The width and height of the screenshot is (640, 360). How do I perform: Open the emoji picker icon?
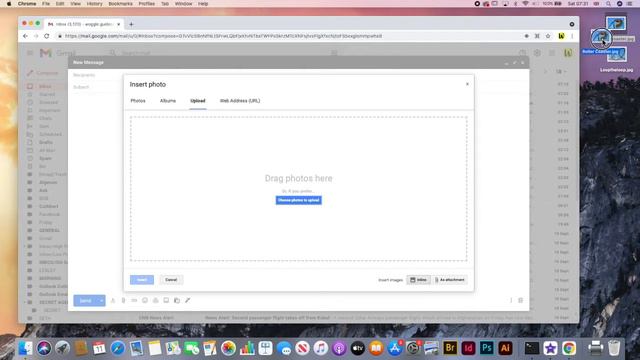click(145, 300)
